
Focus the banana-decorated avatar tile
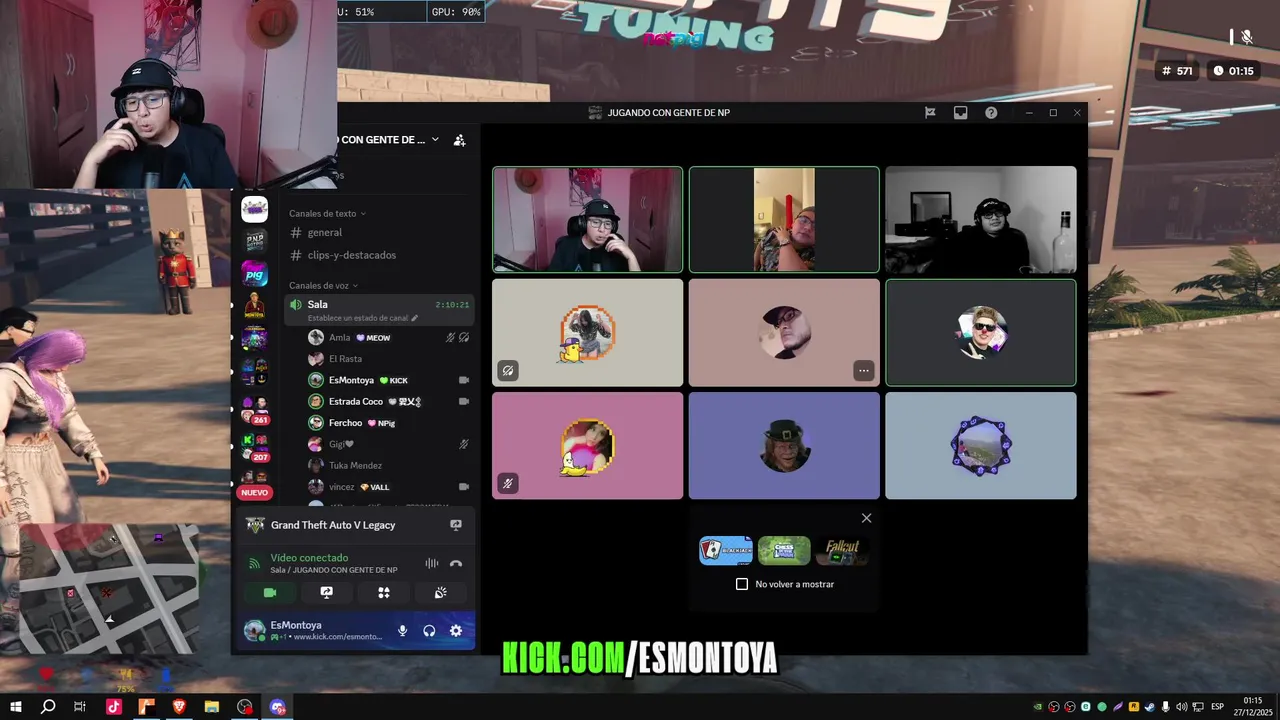(x=588, y=445)
